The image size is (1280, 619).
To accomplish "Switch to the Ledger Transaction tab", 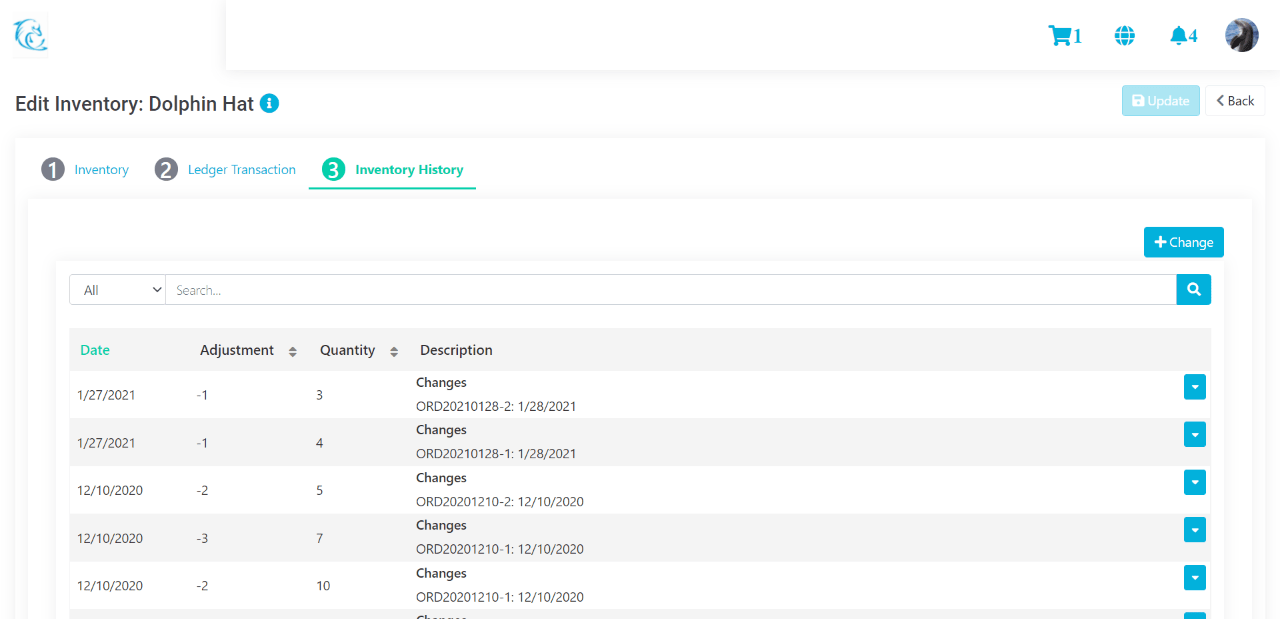I will (x=225, y=170).
